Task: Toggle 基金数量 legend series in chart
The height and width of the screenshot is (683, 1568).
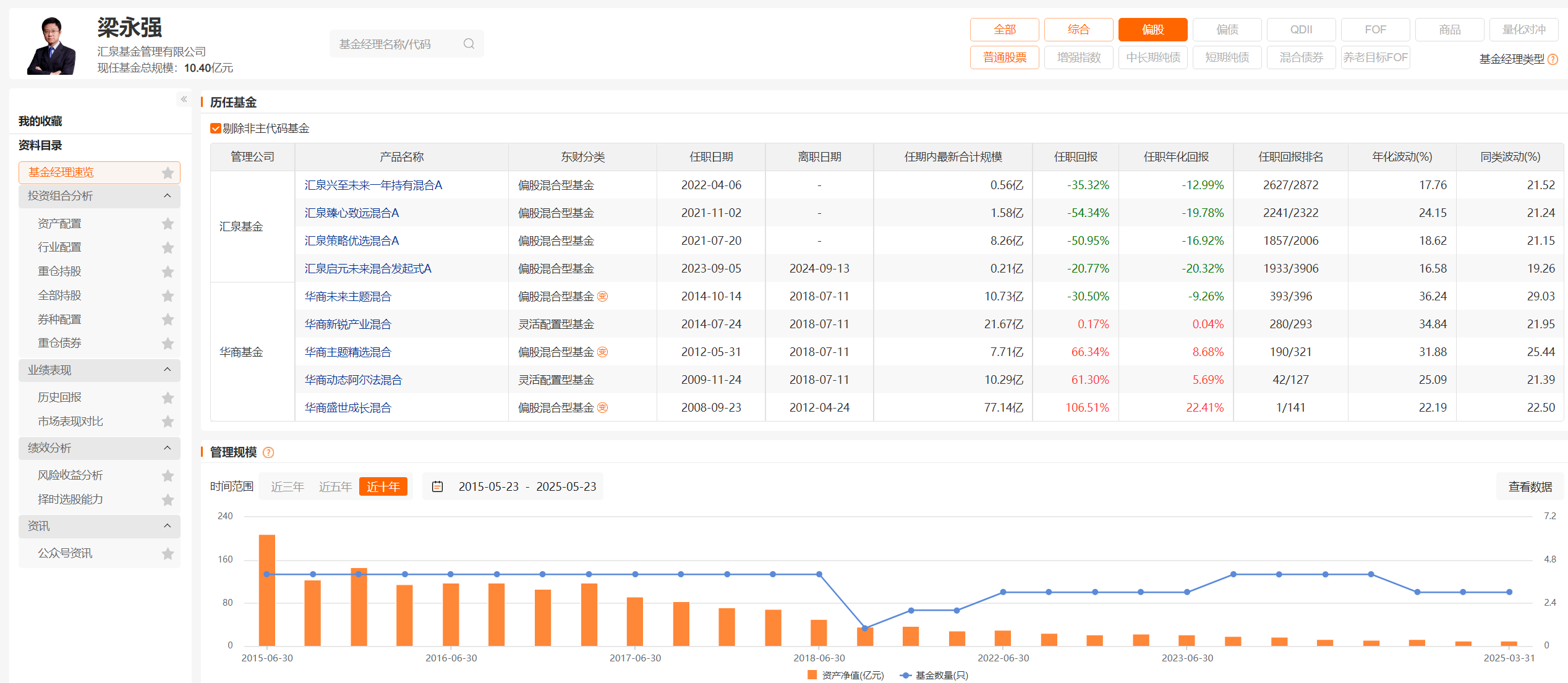Action: [x=934, y=675]
